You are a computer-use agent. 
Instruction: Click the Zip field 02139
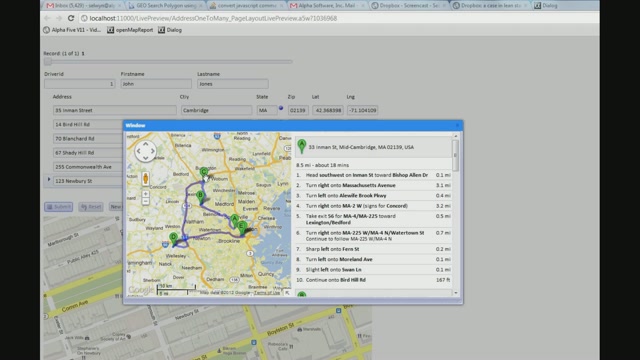[x=298, y=110]
